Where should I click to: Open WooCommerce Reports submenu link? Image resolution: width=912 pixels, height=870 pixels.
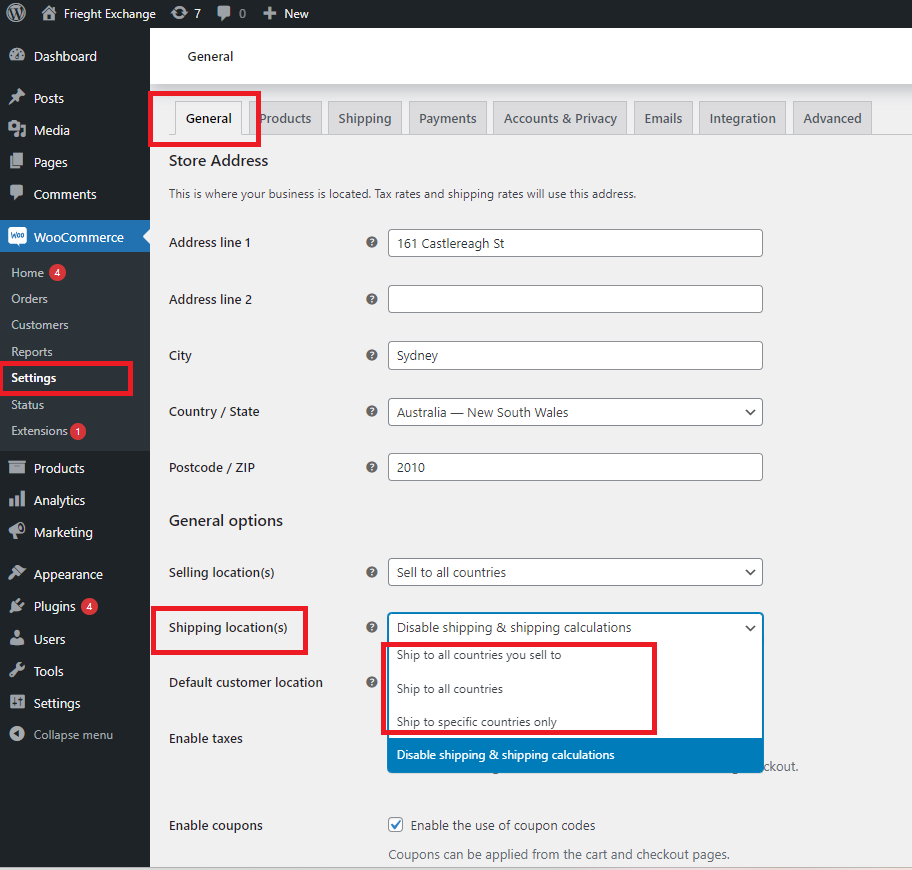coord(31,351)
